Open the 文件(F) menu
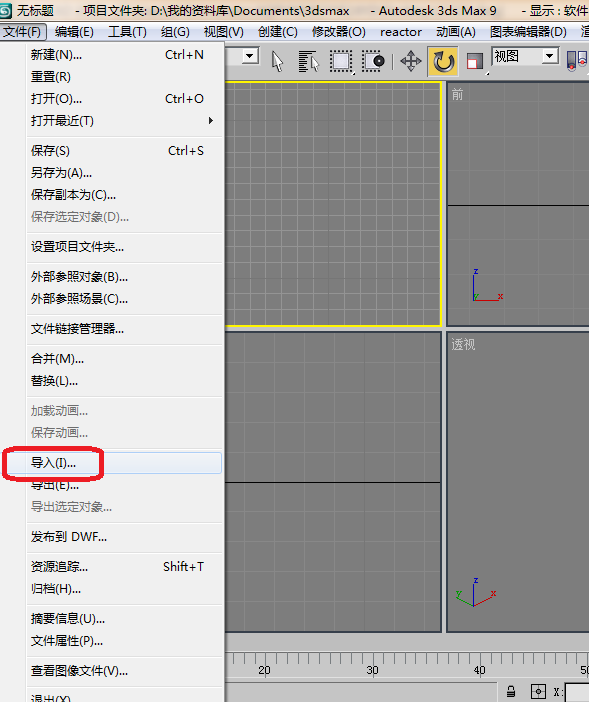Image resolution: width=589 pixels, height=702 pixels. (22, 32)
